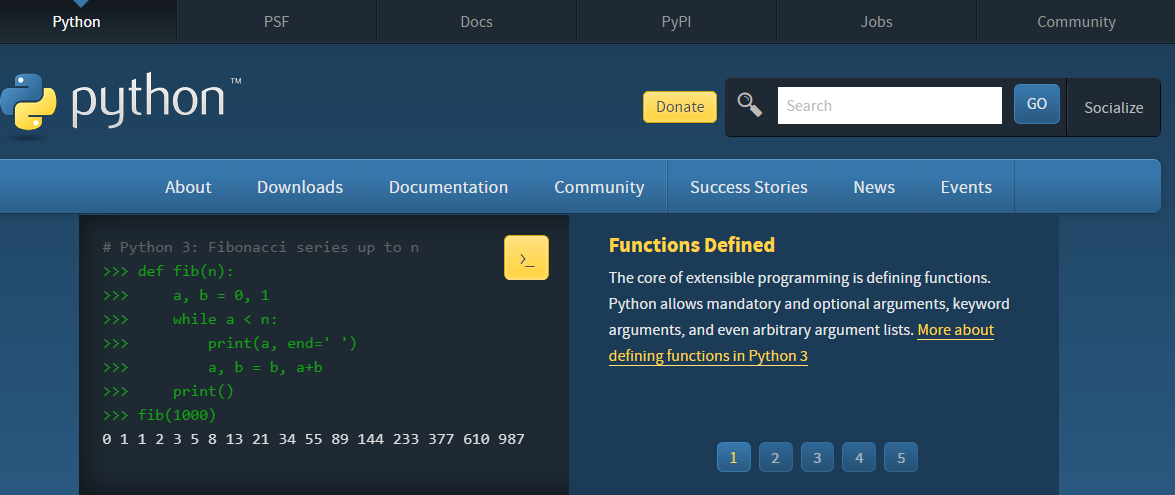Switch to the PyPI top tab
Screen dimensions: 1175x495
tap(676, 21)
